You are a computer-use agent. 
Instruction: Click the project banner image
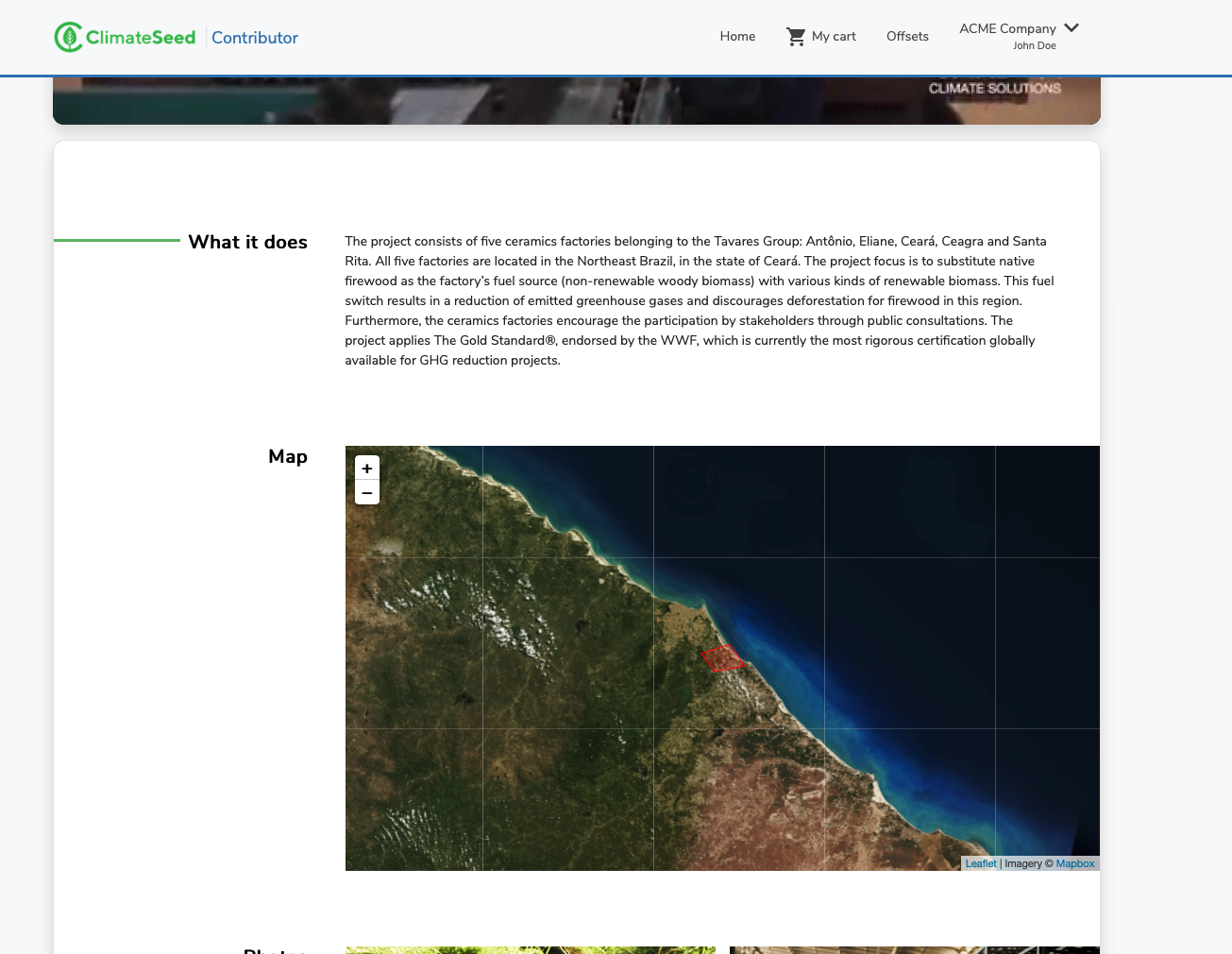(x=577, y=100)
